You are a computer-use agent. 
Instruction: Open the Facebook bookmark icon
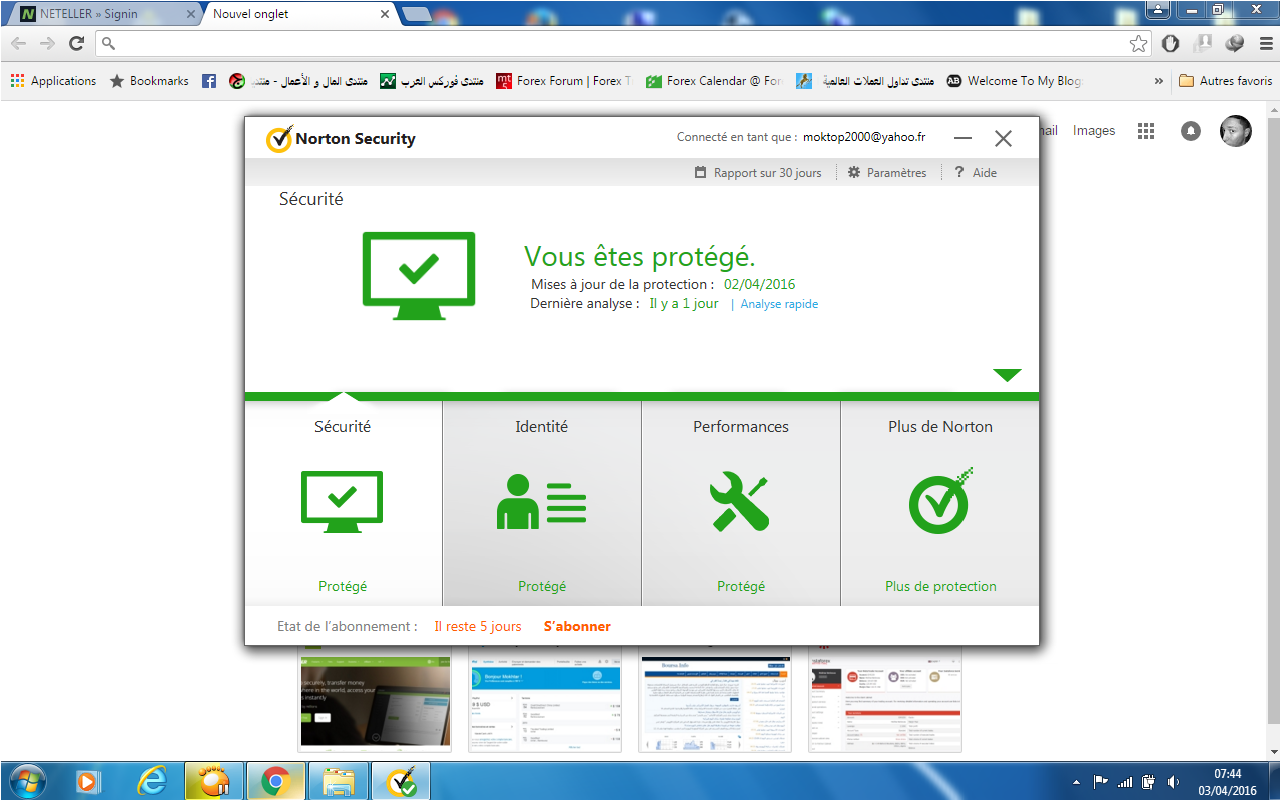209,81
